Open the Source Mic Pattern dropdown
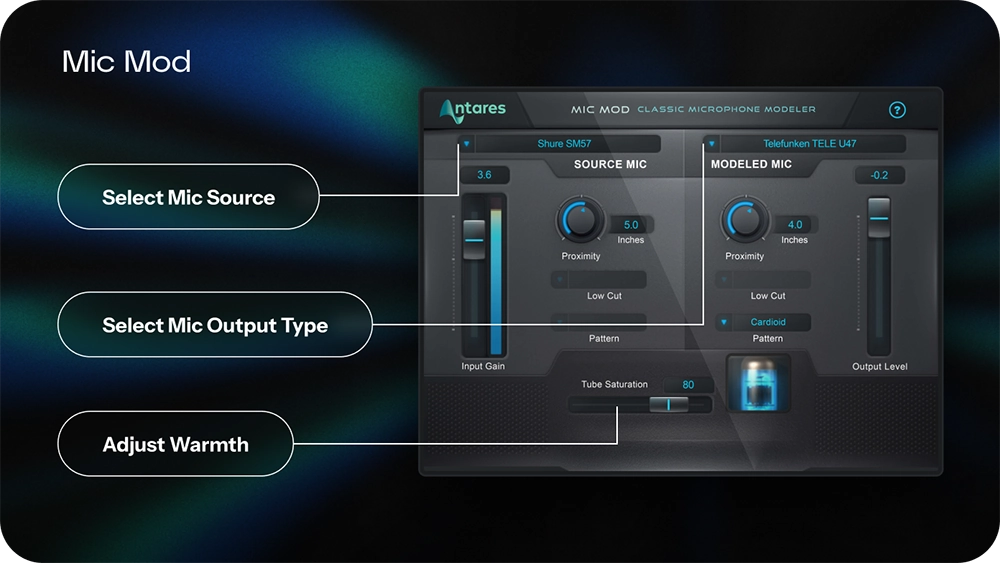1000x563 pixels. (599, 322)
